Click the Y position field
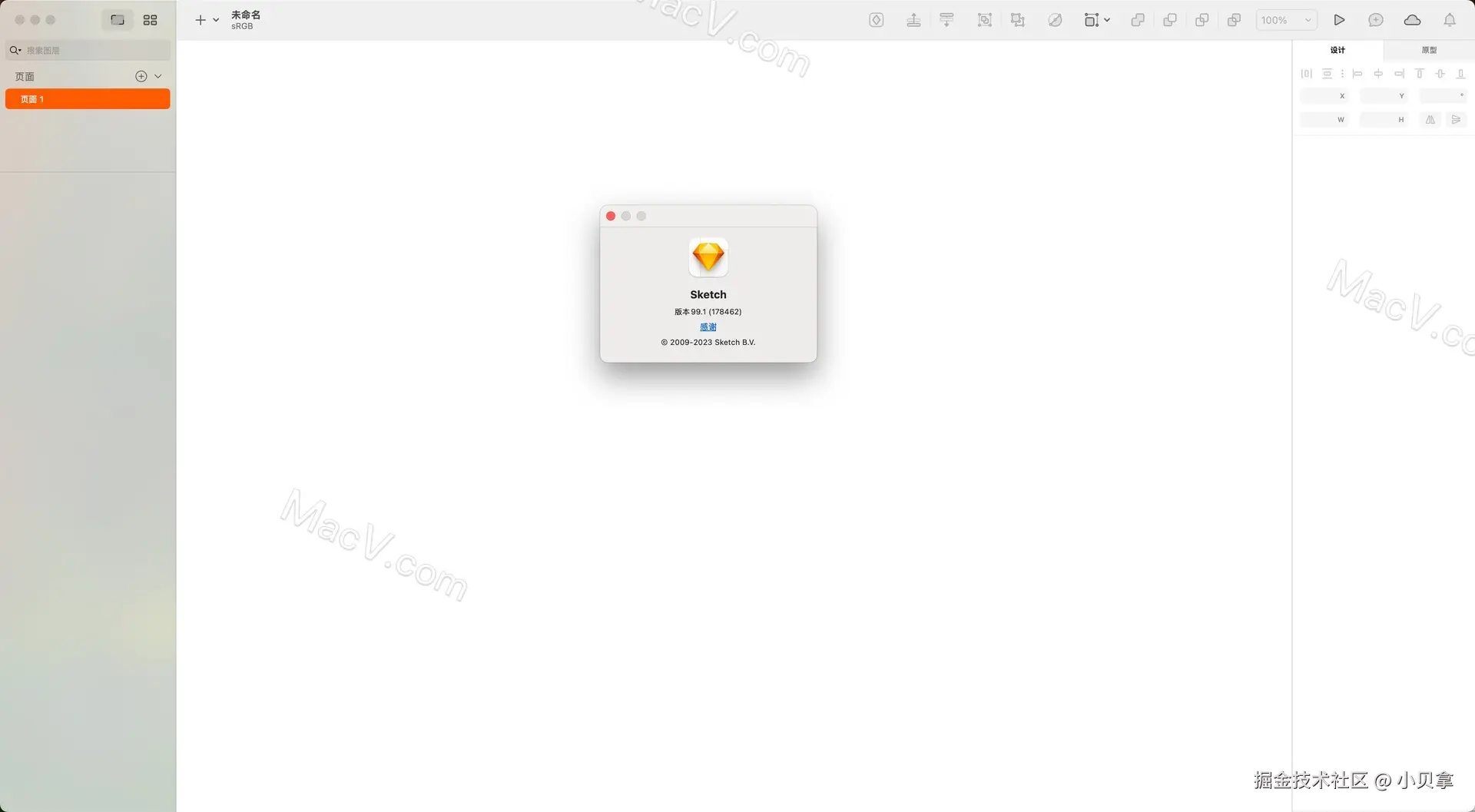The width and height of the screenshot is (1475, 812). coord(1384,96)
